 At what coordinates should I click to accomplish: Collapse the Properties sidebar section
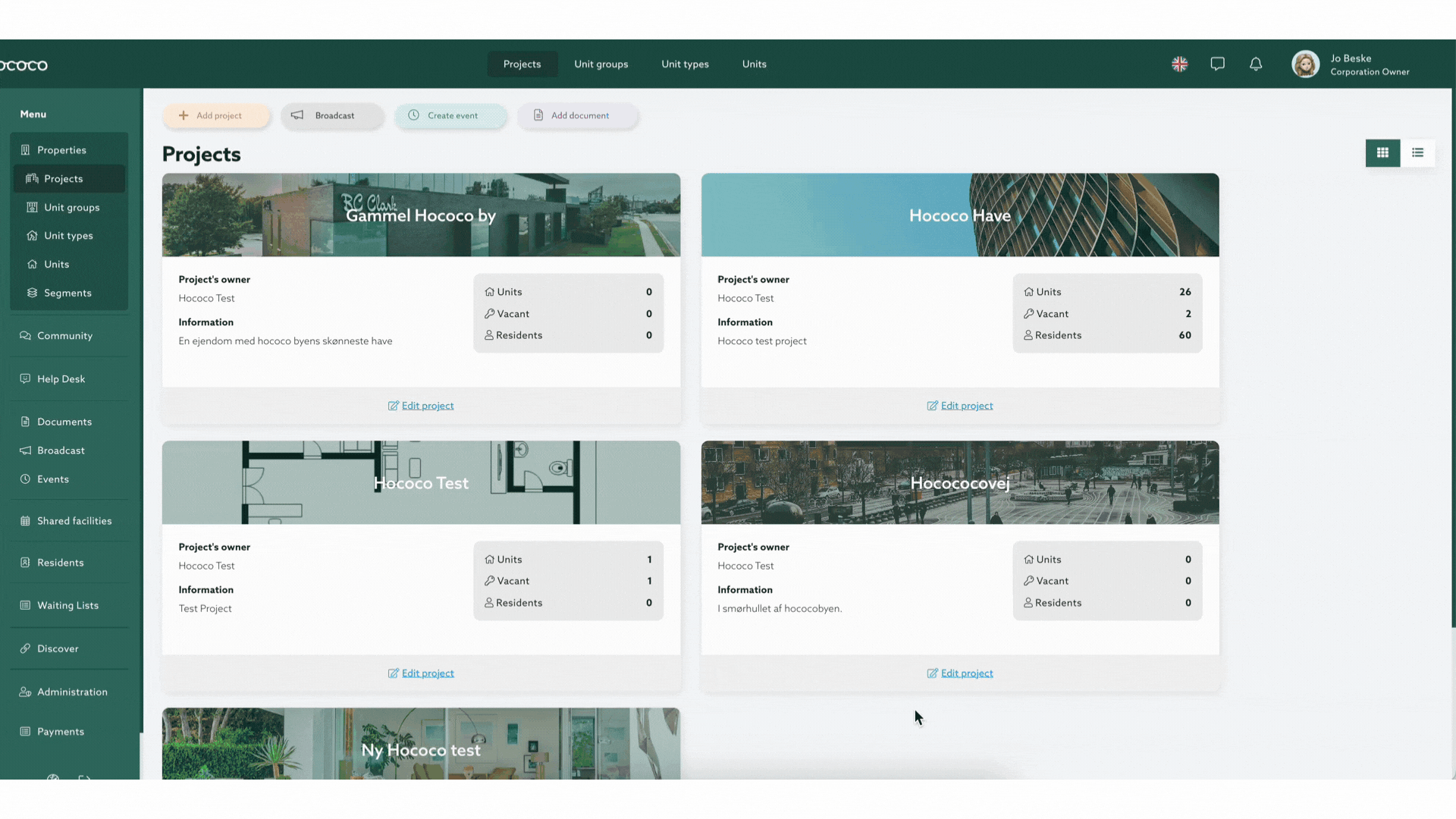(61, 150)
